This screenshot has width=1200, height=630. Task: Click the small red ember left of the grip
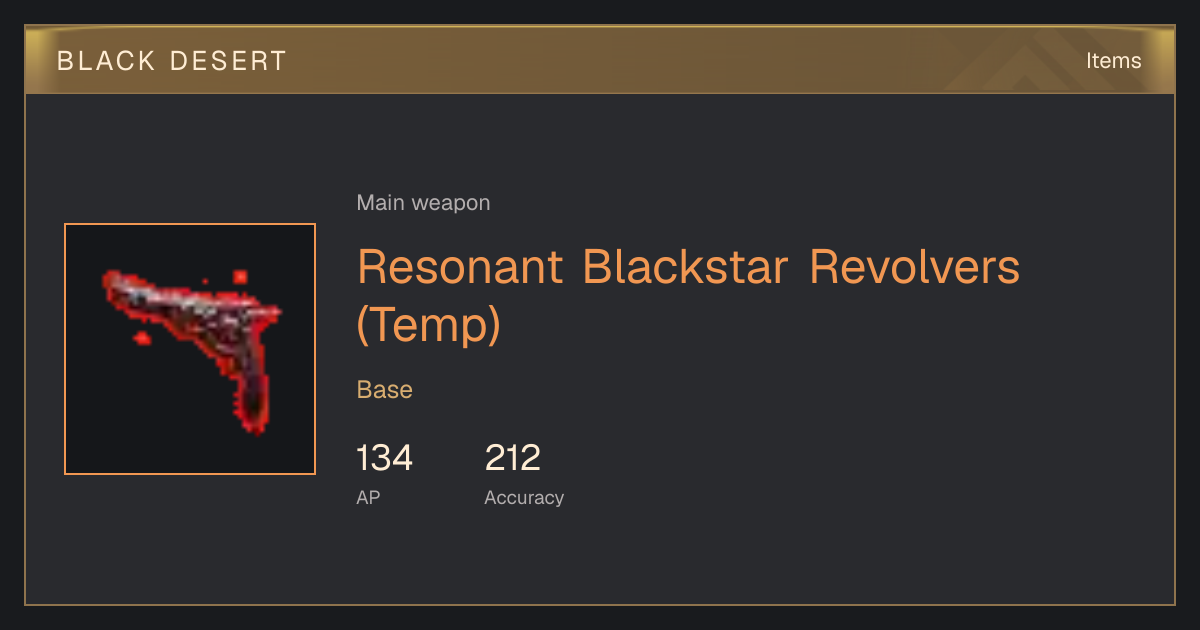click(142, 339)
